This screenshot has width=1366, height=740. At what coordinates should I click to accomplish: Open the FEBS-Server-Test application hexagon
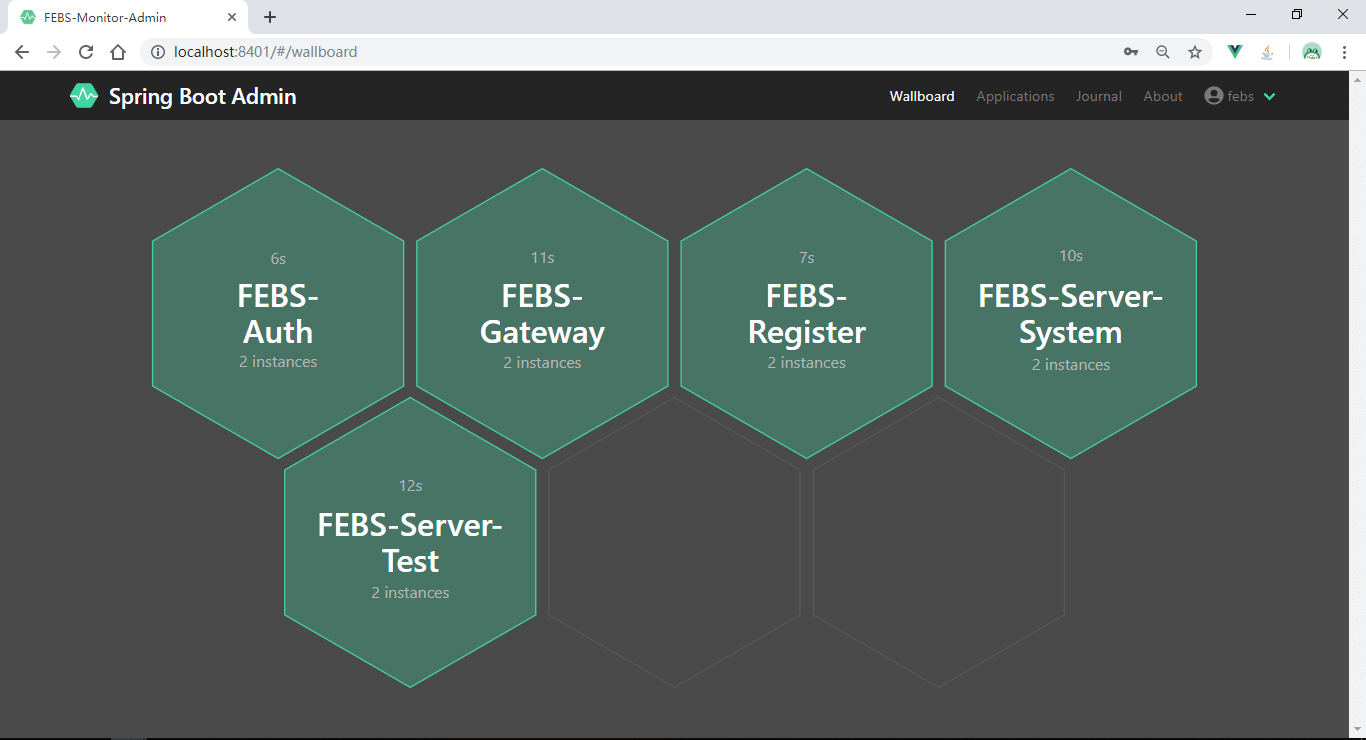(x=410, y=542)
